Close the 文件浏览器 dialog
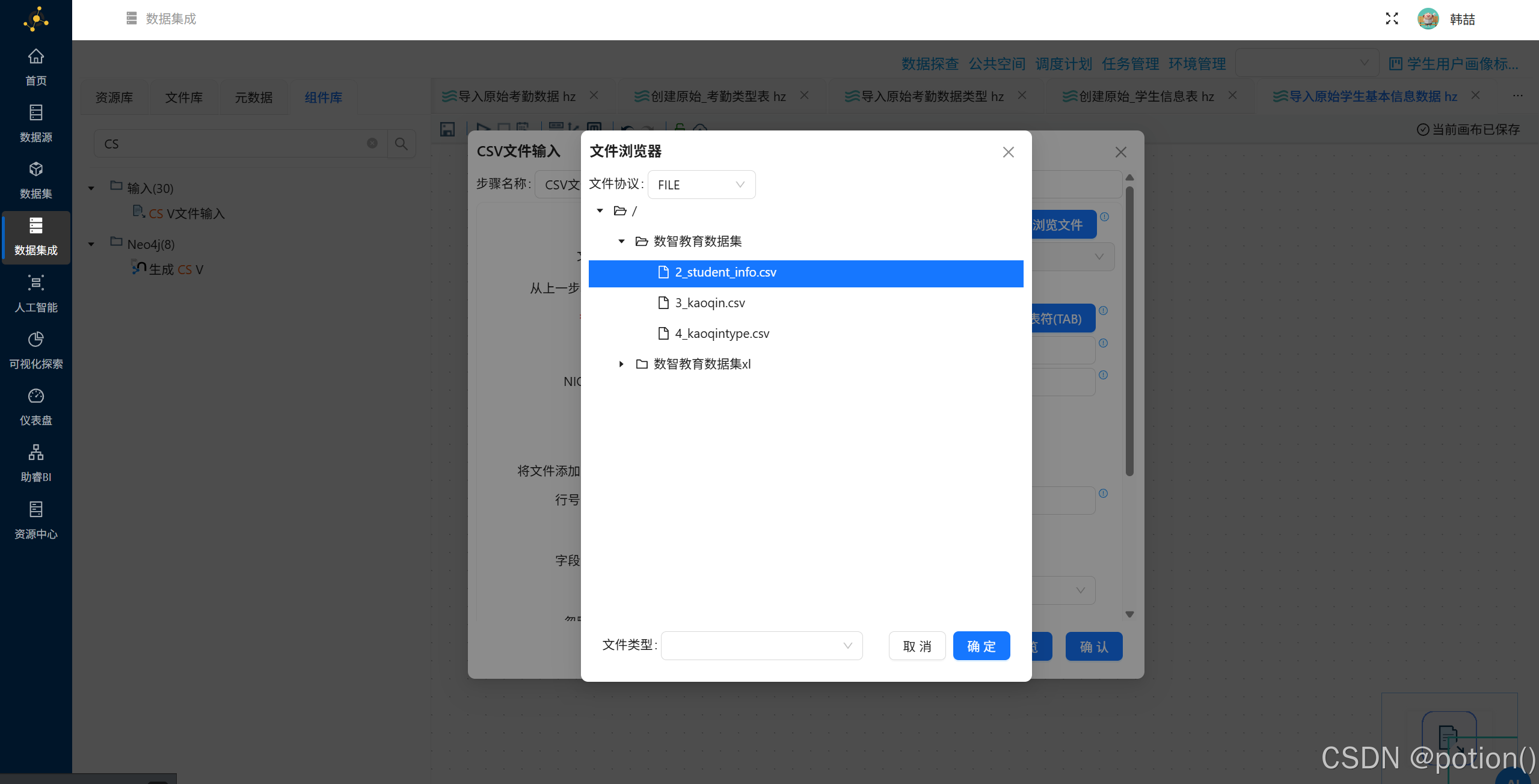The image size is (1539, 784). pyautogui.click(x=1009, y=152)
